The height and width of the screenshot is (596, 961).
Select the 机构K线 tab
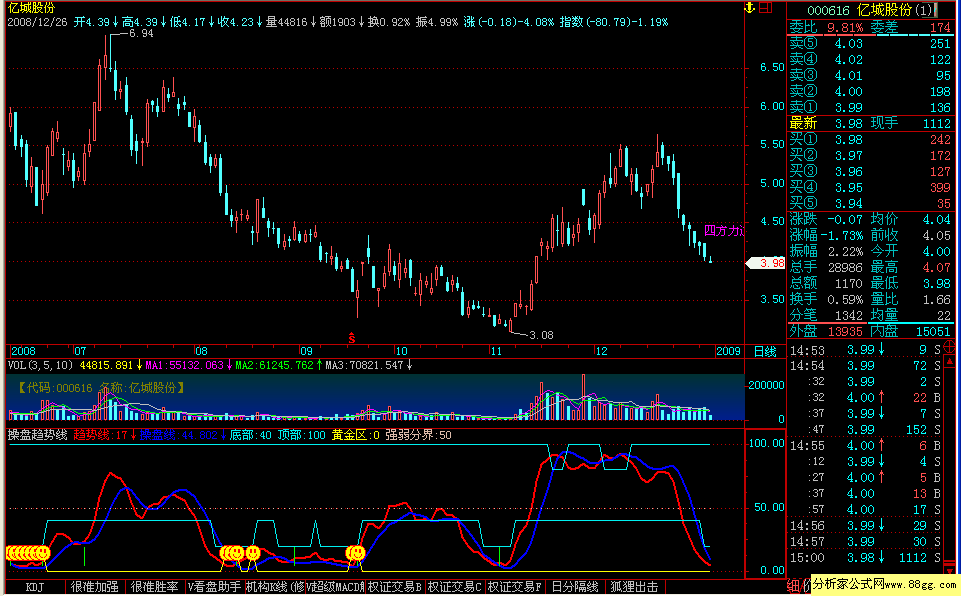pos(275,587)
